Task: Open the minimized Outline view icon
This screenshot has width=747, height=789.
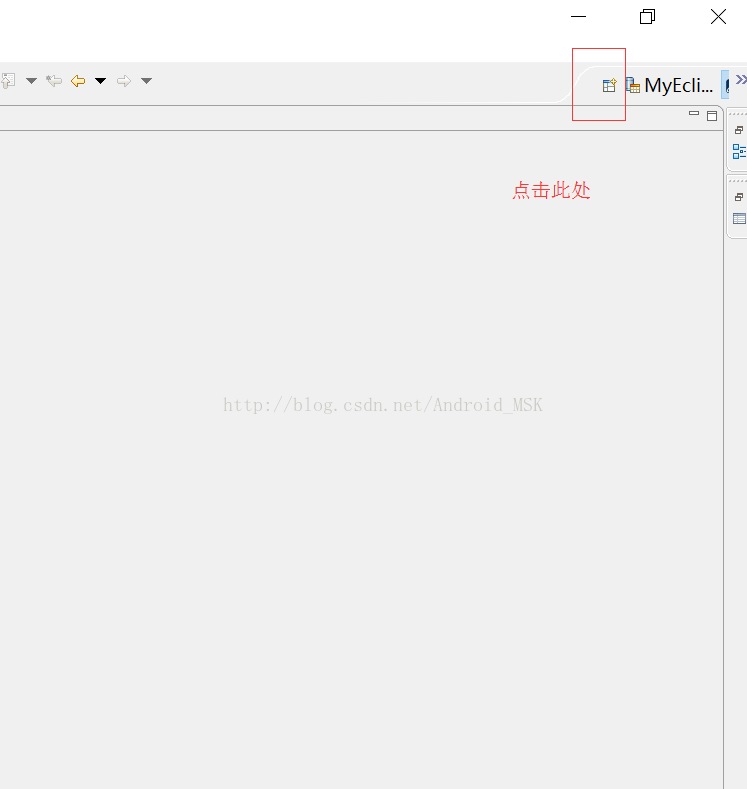Action: (x=739, y=151)
